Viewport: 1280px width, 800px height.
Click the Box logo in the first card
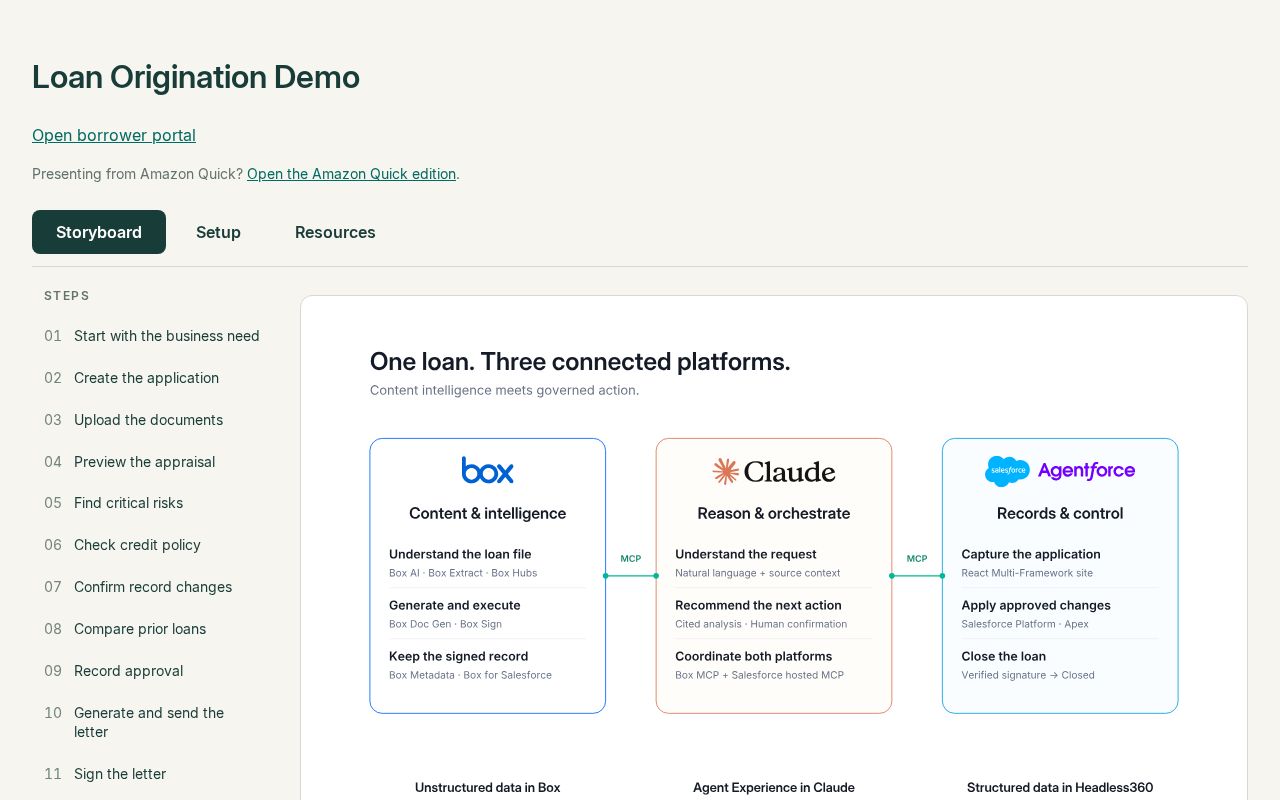(487, 470)
